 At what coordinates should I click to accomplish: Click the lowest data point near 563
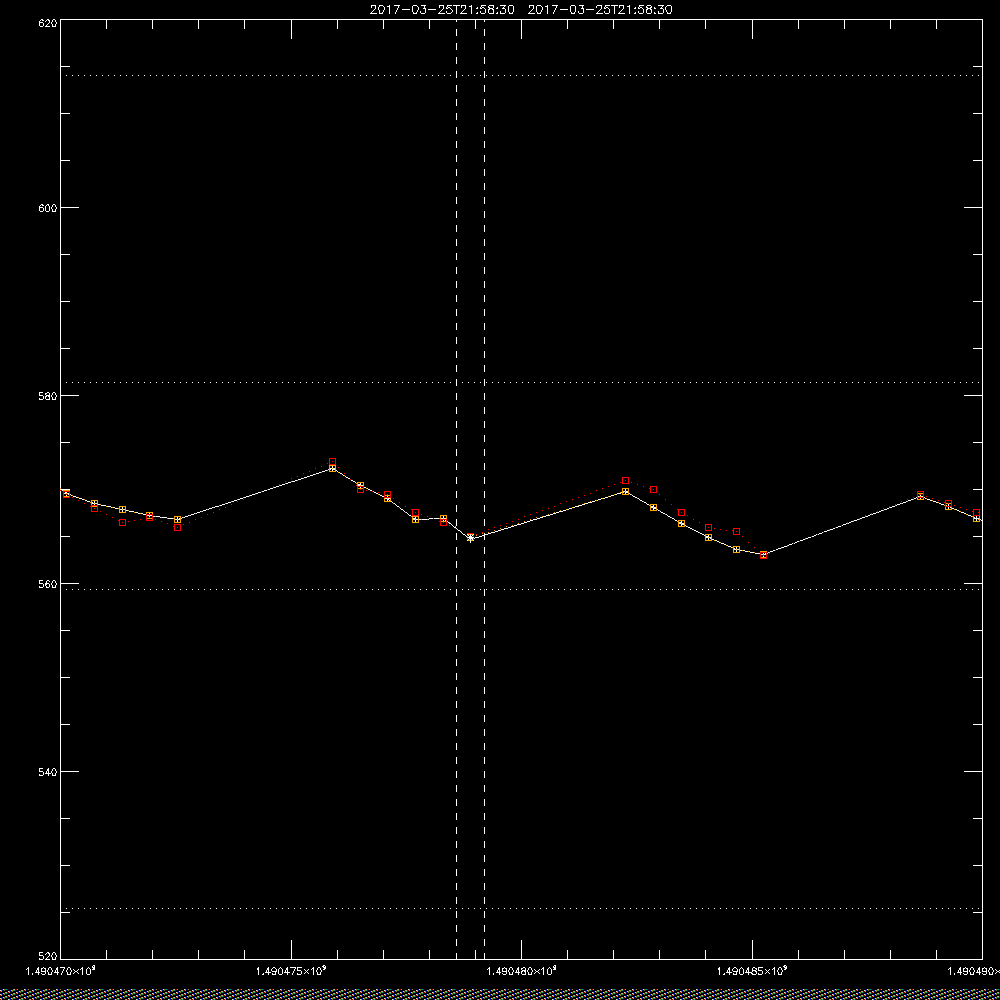click(763, 555)
